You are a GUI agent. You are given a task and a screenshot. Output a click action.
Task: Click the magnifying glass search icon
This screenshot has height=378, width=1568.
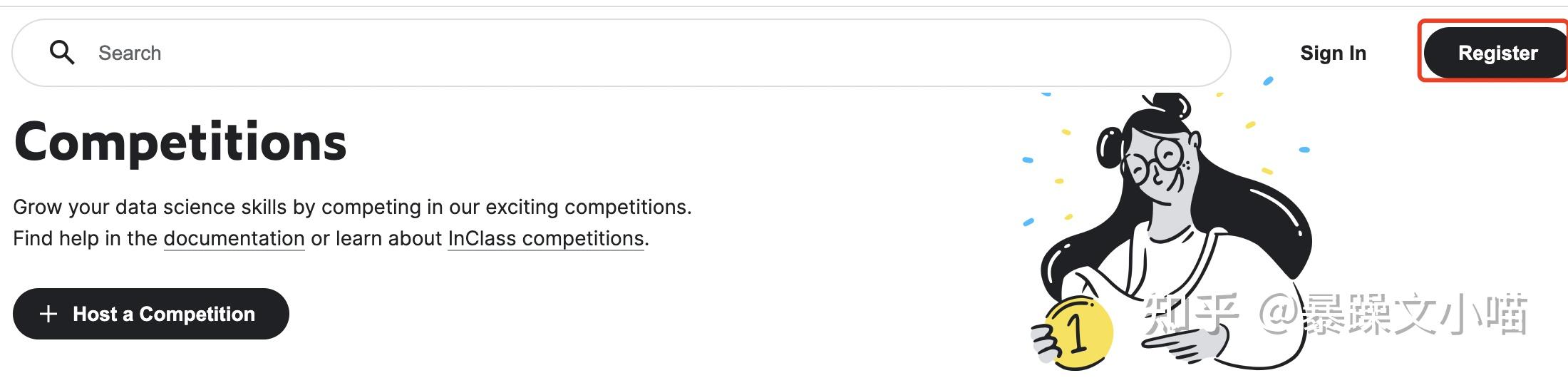tap(62, 53)
